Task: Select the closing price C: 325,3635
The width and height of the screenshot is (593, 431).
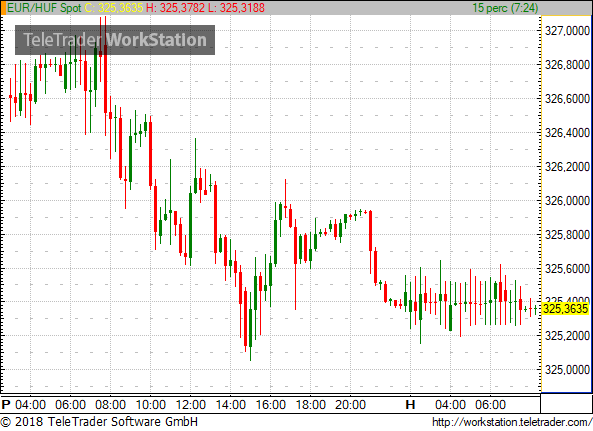Action: pos(114,8)
